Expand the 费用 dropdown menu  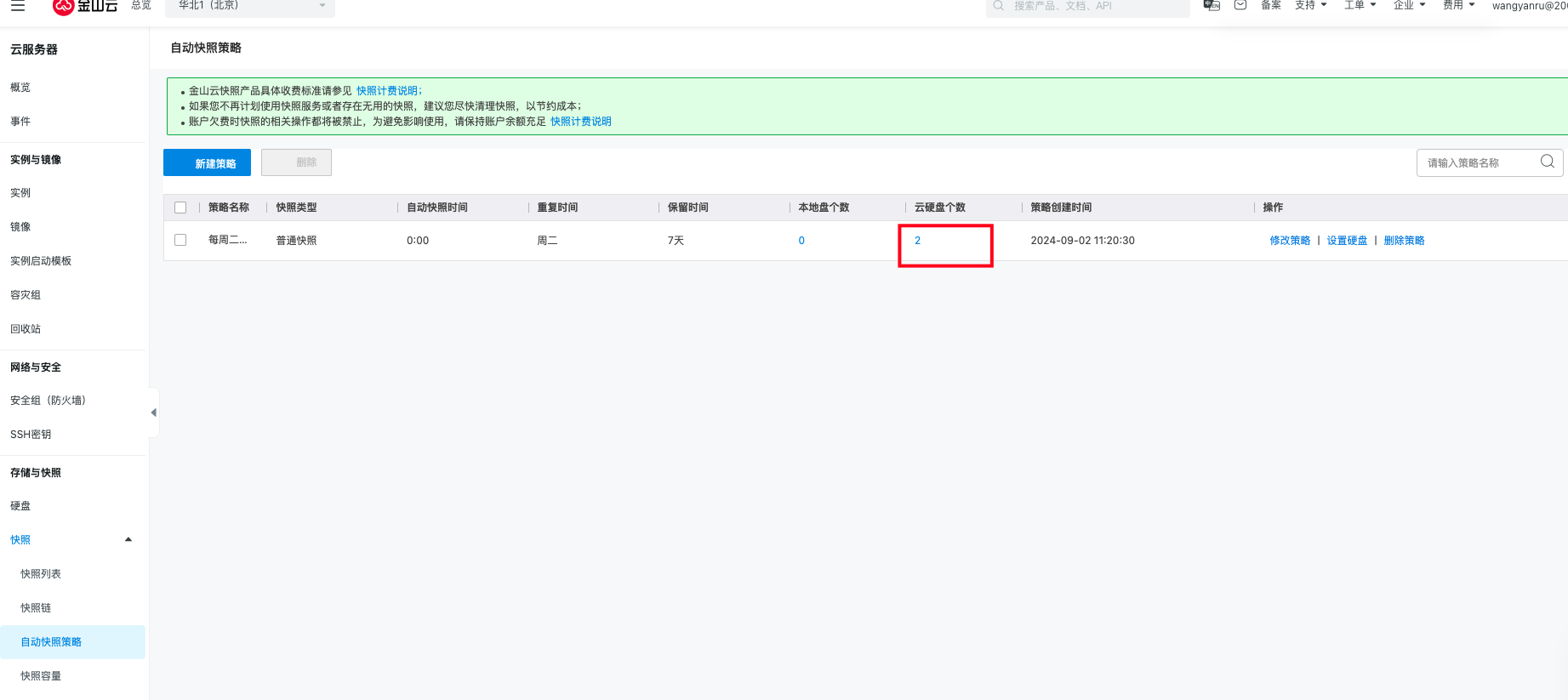1458,5
